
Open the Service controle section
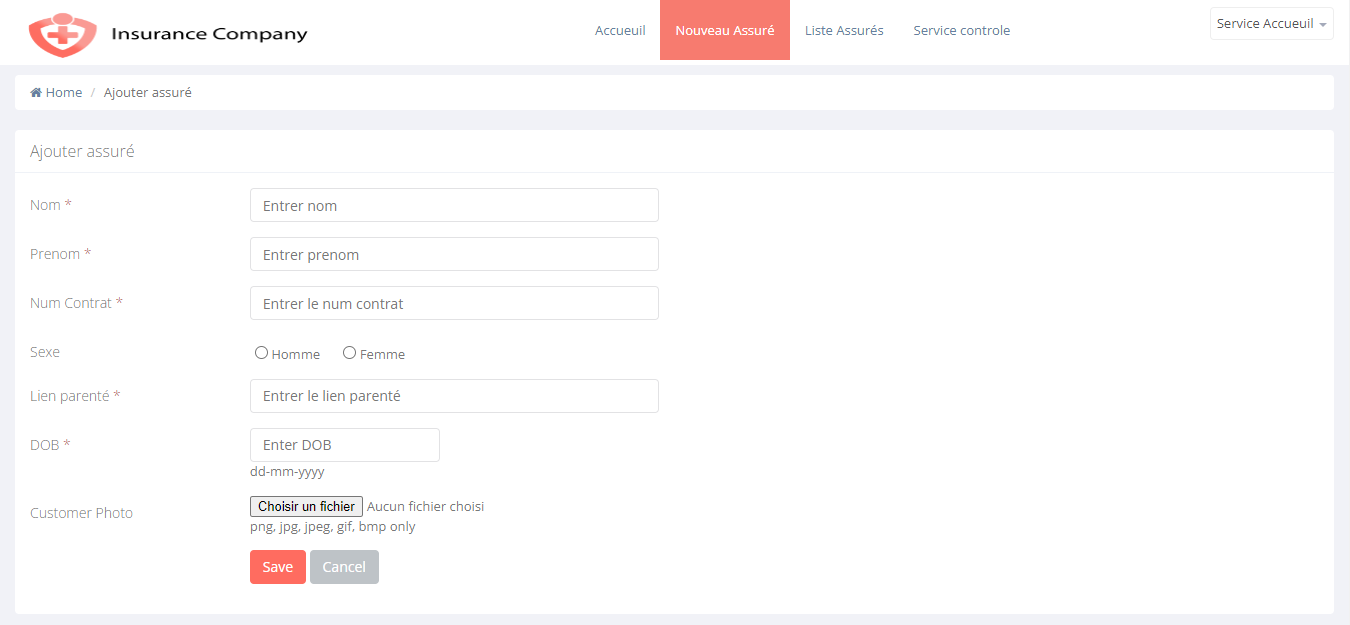(x=961, y=30)
